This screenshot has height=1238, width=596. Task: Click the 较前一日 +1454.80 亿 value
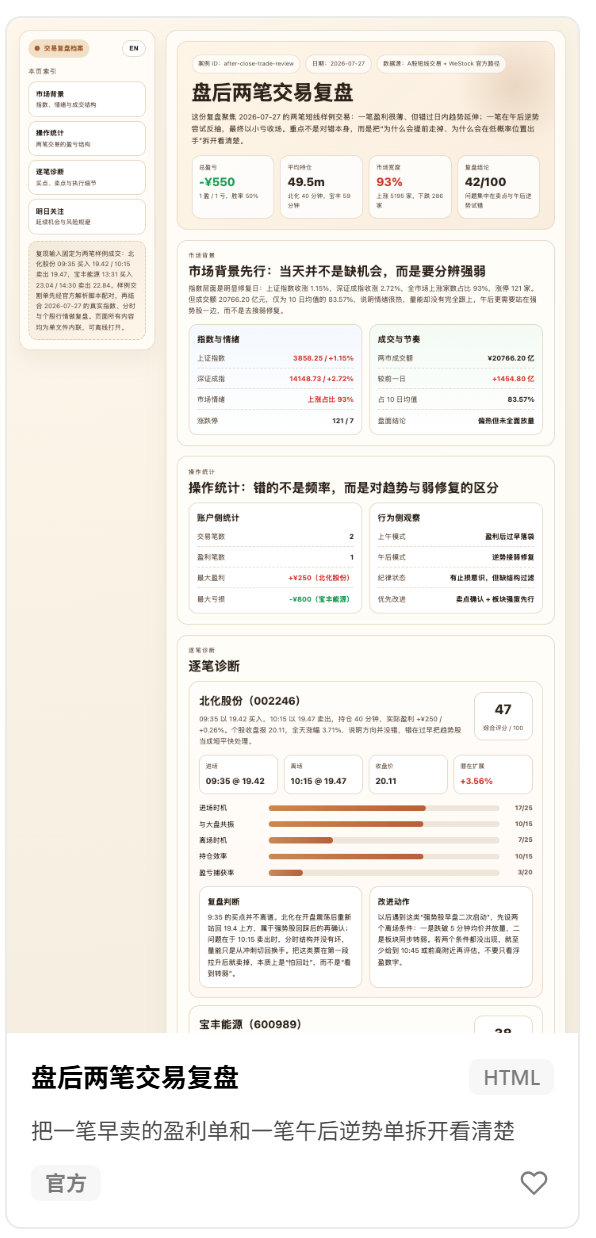coord(513,379)
